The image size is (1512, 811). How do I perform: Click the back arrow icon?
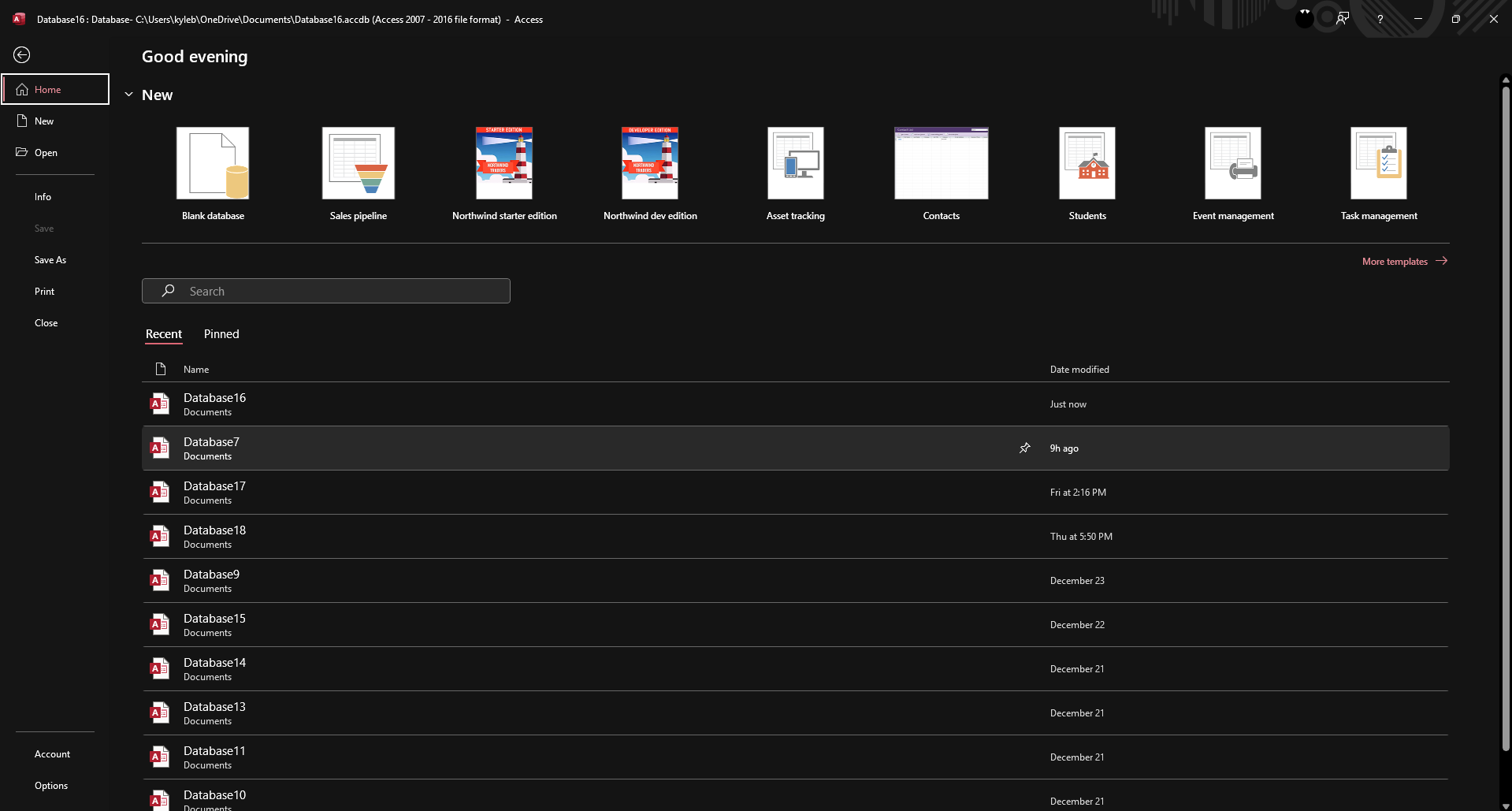(x=22, y=54)
